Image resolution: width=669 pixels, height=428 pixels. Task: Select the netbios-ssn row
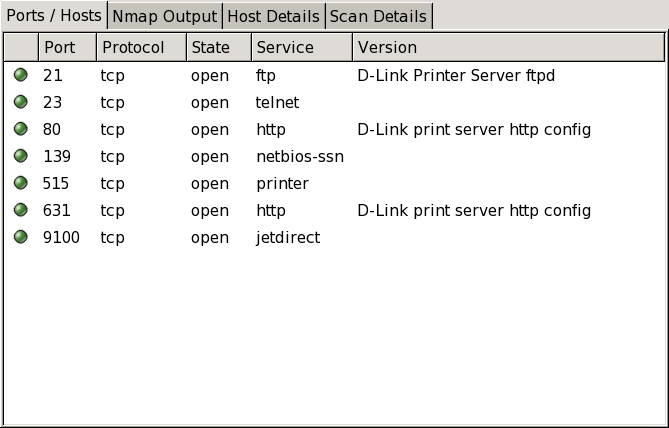tap(300, 156)
